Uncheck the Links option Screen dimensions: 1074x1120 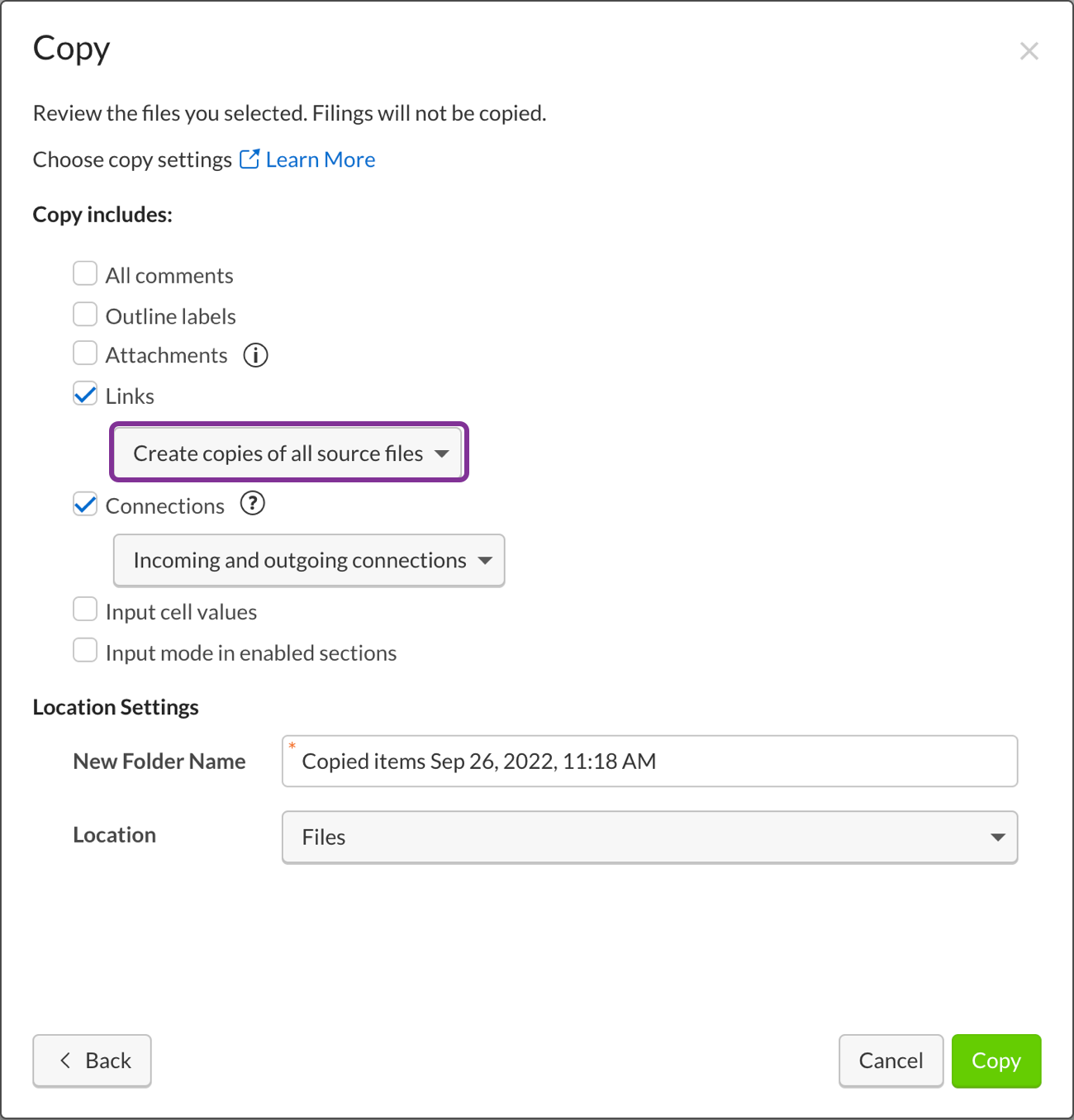85,394
